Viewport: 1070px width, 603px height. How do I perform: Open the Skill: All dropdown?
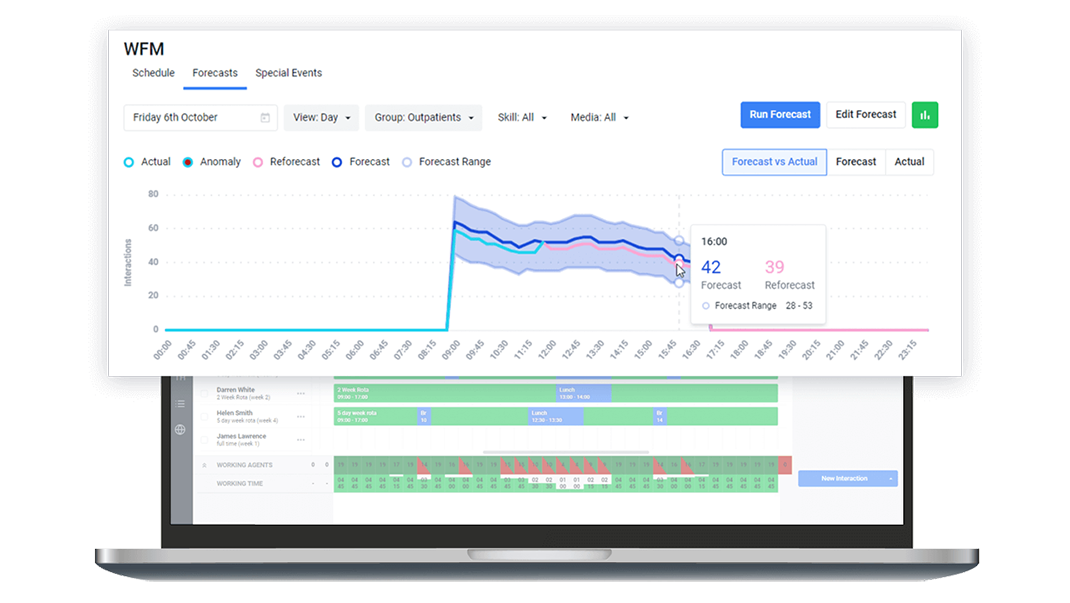tap(522, 117)
